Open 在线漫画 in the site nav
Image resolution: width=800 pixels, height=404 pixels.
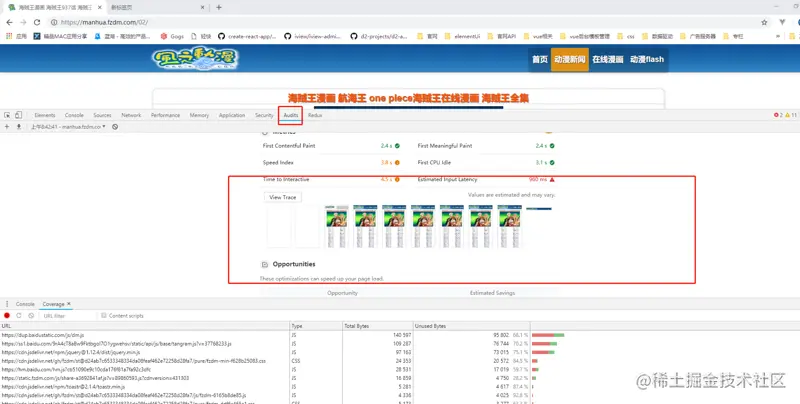[x=608, y=60]
